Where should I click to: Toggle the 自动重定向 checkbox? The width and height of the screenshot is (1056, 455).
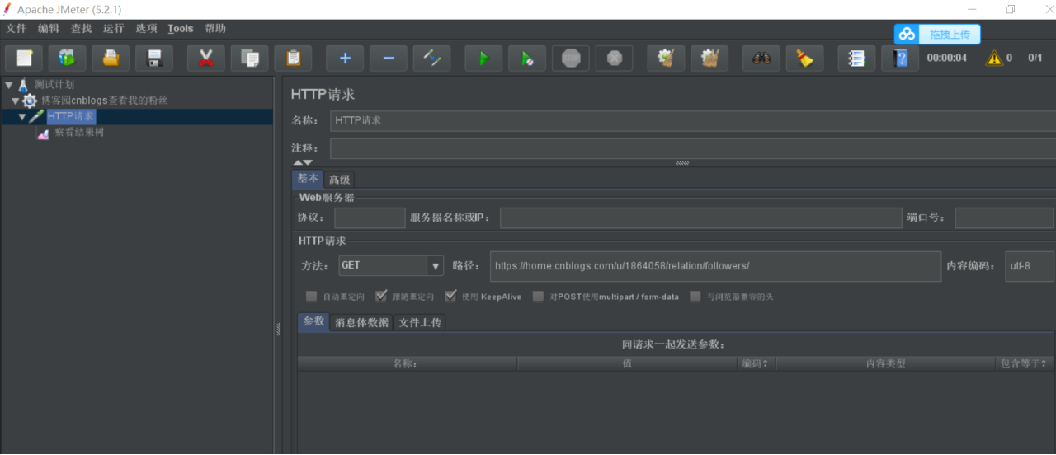(311, 296)
